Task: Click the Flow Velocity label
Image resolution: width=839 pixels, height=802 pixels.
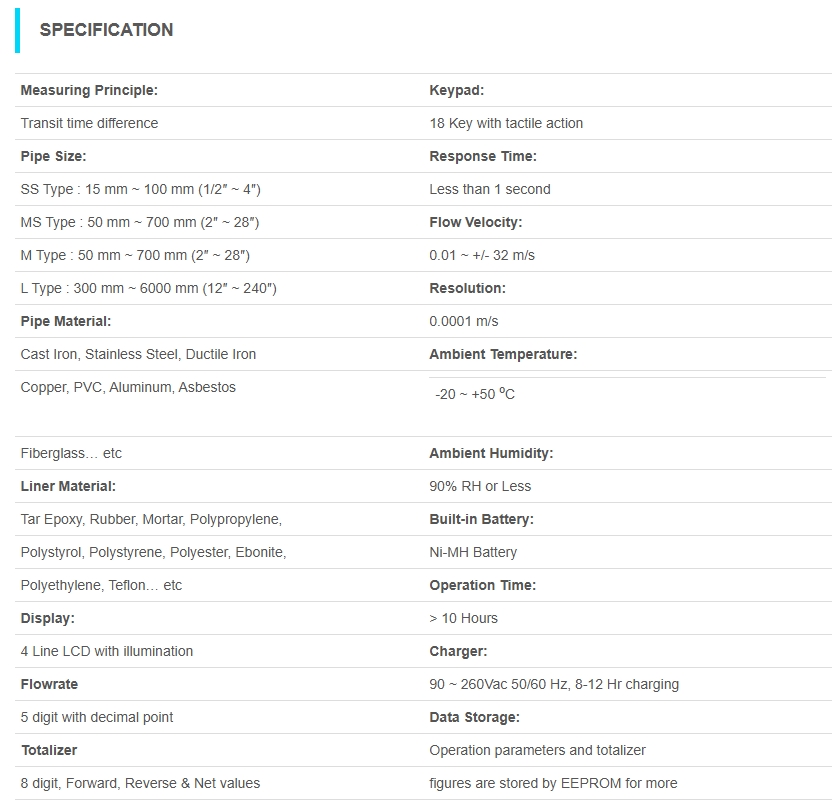Action: (x=476, y=222)
